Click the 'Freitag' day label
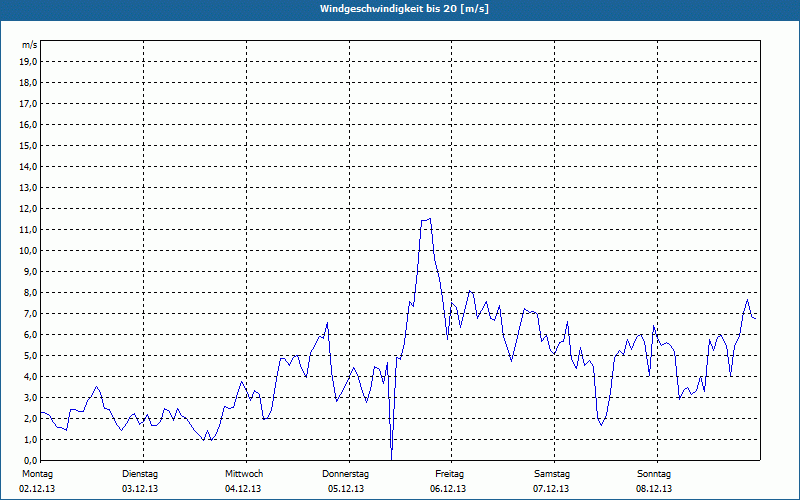The height and width of the screenshot is (500, 800). [449, 474]
